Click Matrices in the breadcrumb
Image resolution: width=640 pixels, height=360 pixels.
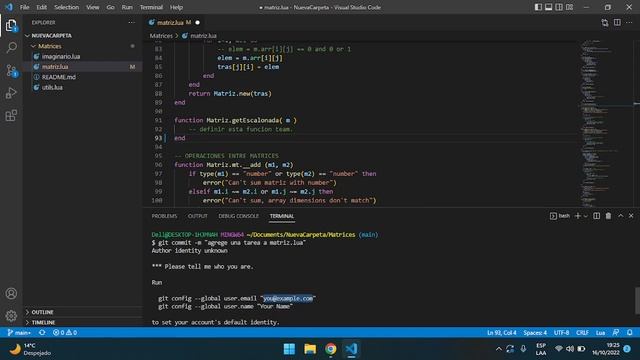point(161,36)
